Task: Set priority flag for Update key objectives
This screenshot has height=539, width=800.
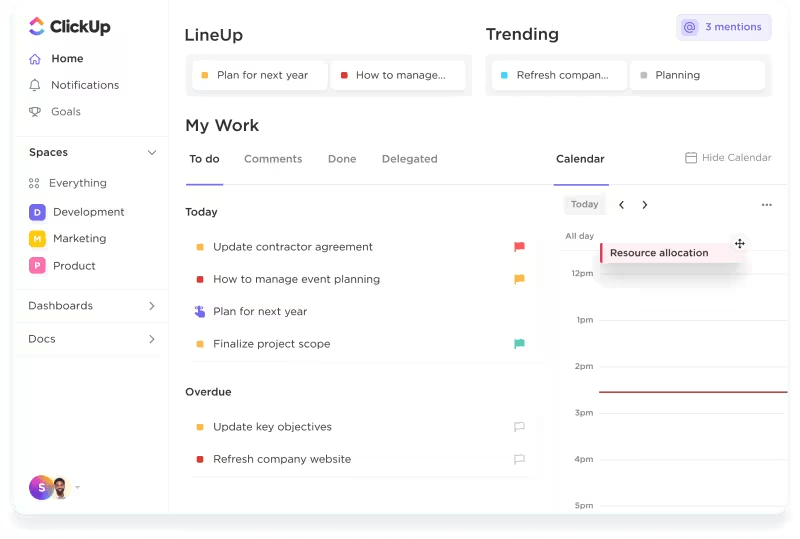Action: pyautogui.click(x=519, y=427)
